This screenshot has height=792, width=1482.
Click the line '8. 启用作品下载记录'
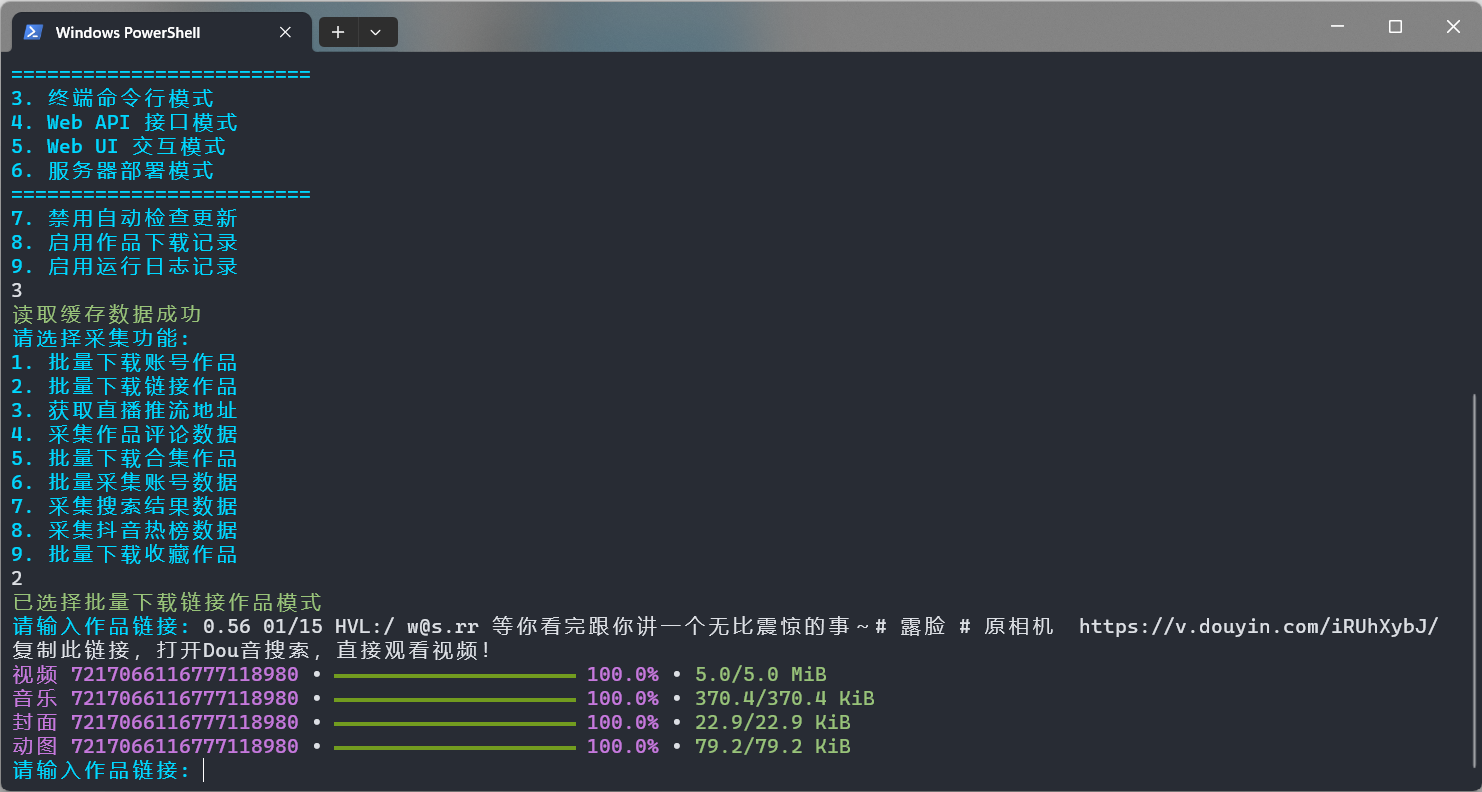pyautogui.click(x=125, y=243)
